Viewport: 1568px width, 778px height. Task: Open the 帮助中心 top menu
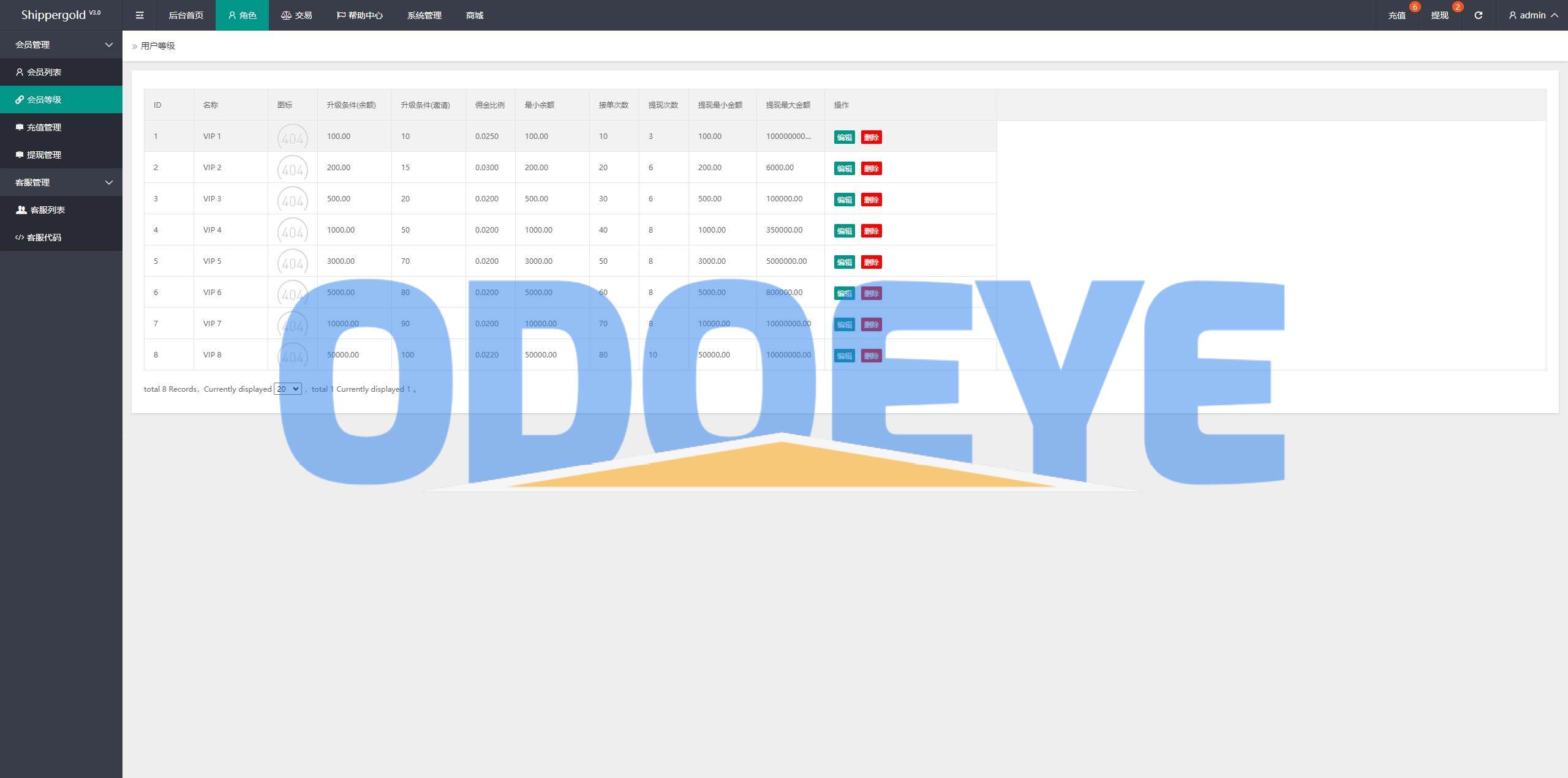click(360, 15)
